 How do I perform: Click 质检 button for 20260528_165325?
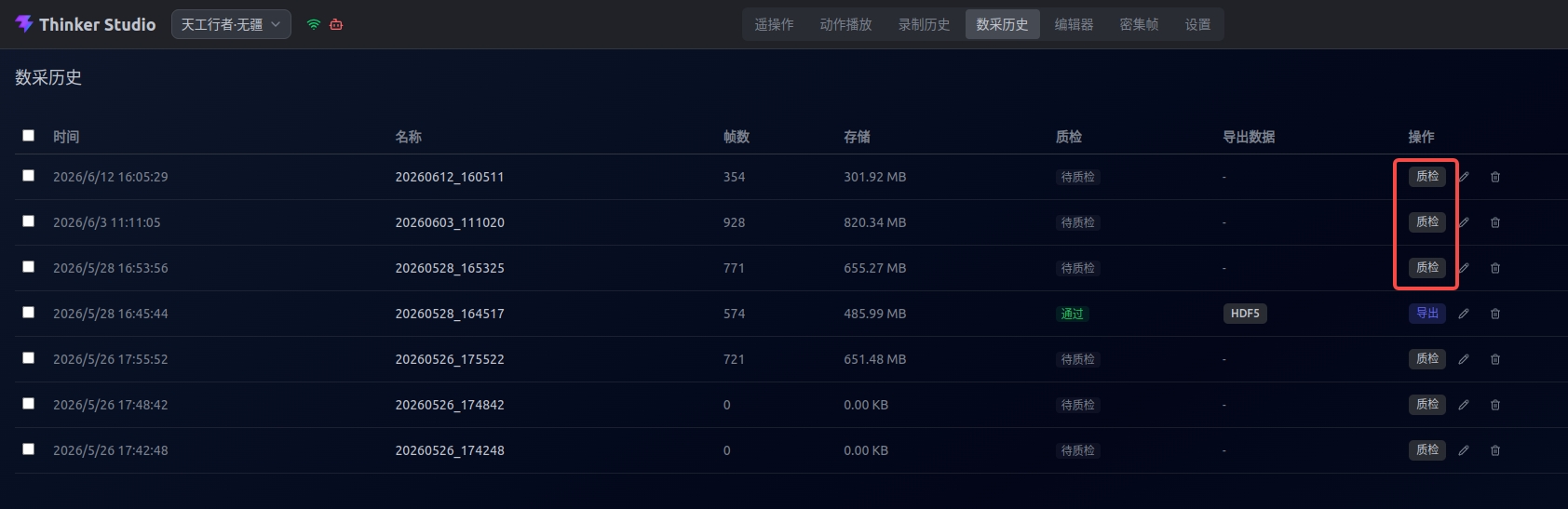click(1427, 267)
